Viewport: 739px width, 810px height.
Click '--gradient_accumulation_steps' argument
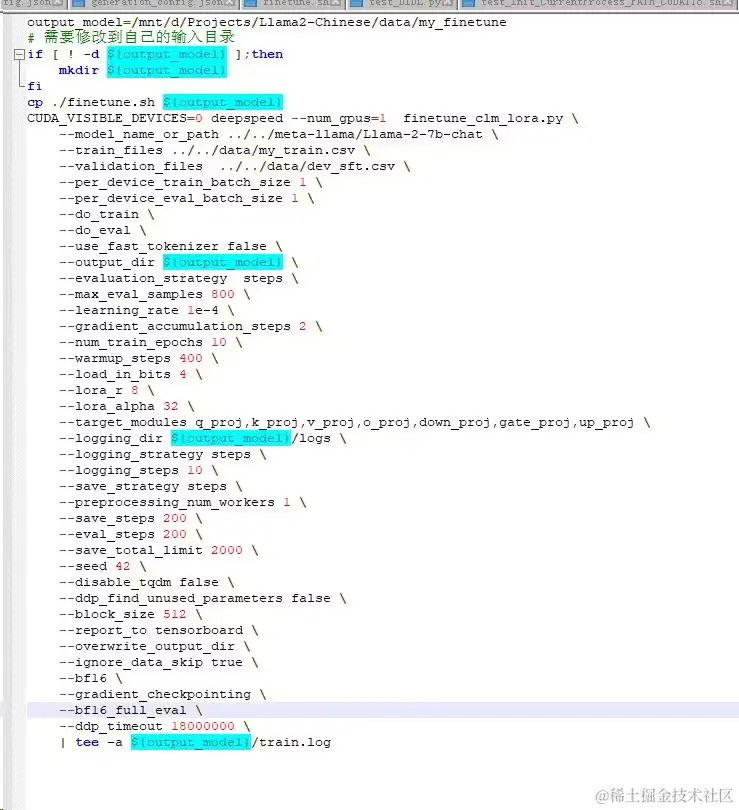click(175, 326)
